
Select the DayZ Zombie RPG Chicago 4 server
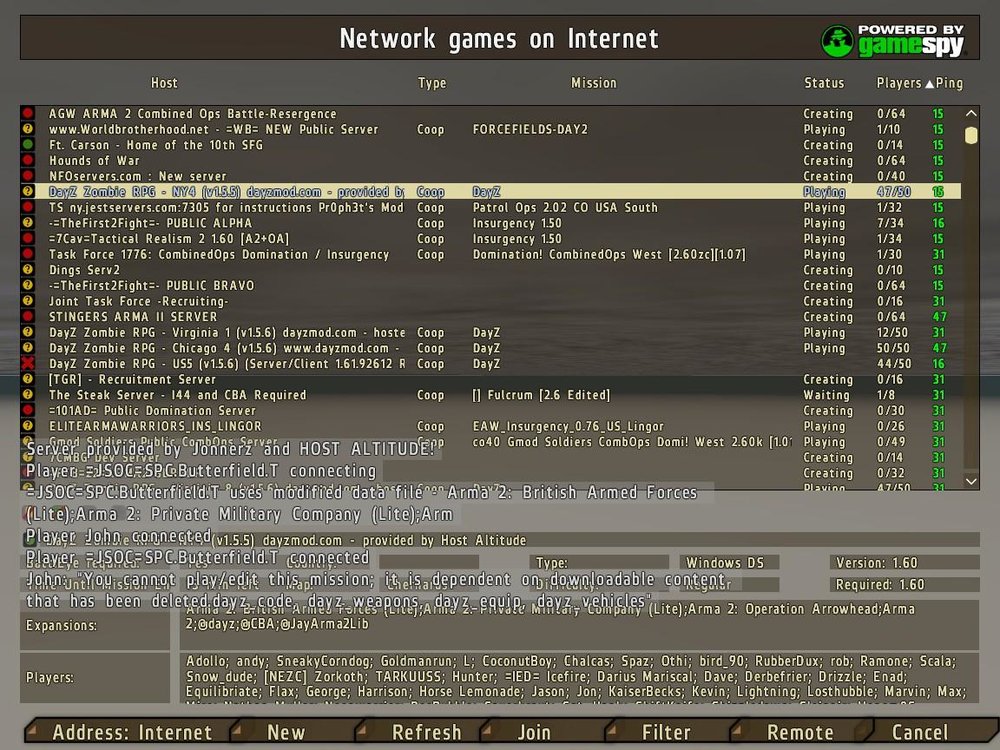[x=491, y=348]
